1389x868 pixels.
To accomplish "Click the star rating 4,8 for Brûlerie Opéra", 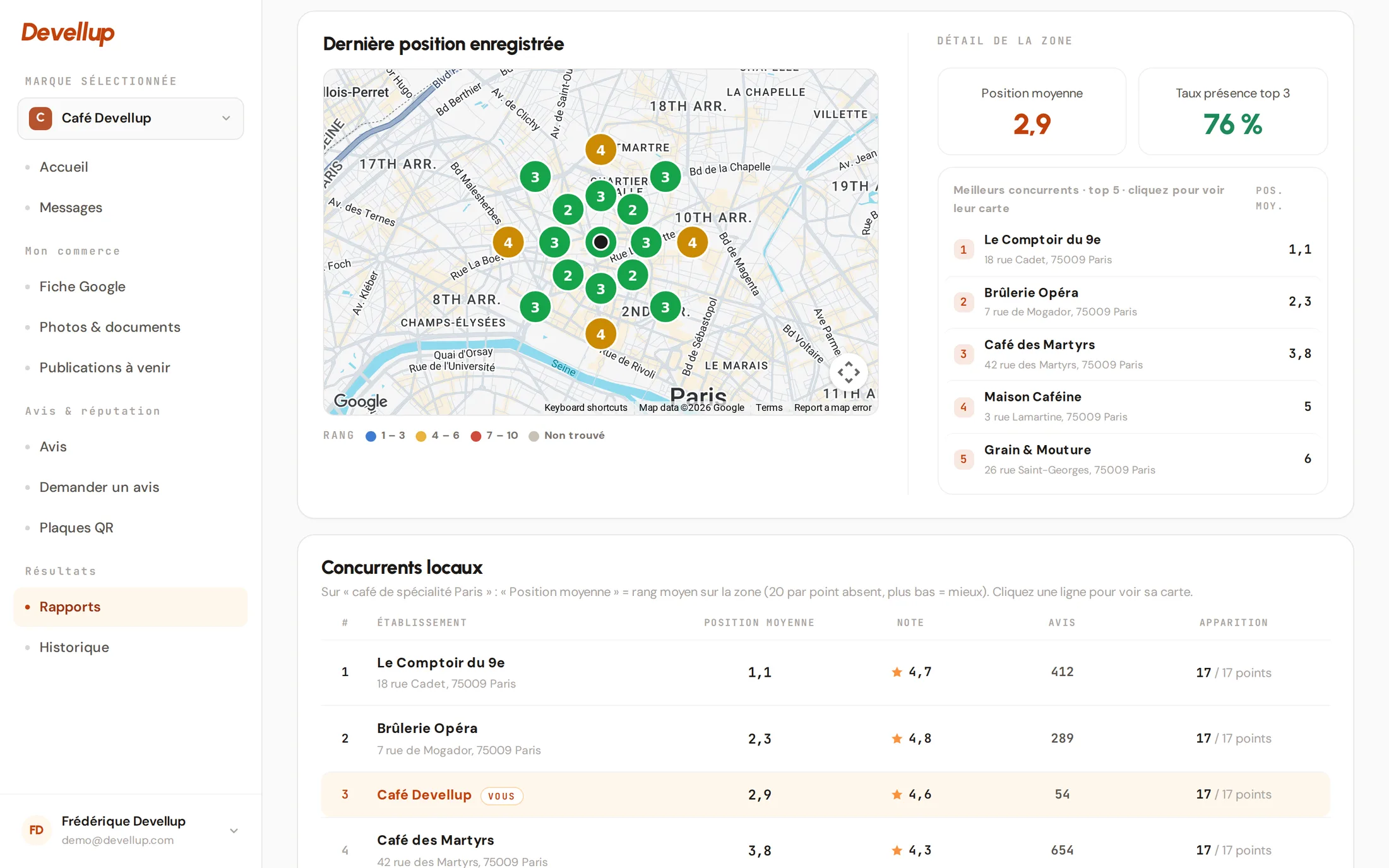I will (x=911, y=739).
